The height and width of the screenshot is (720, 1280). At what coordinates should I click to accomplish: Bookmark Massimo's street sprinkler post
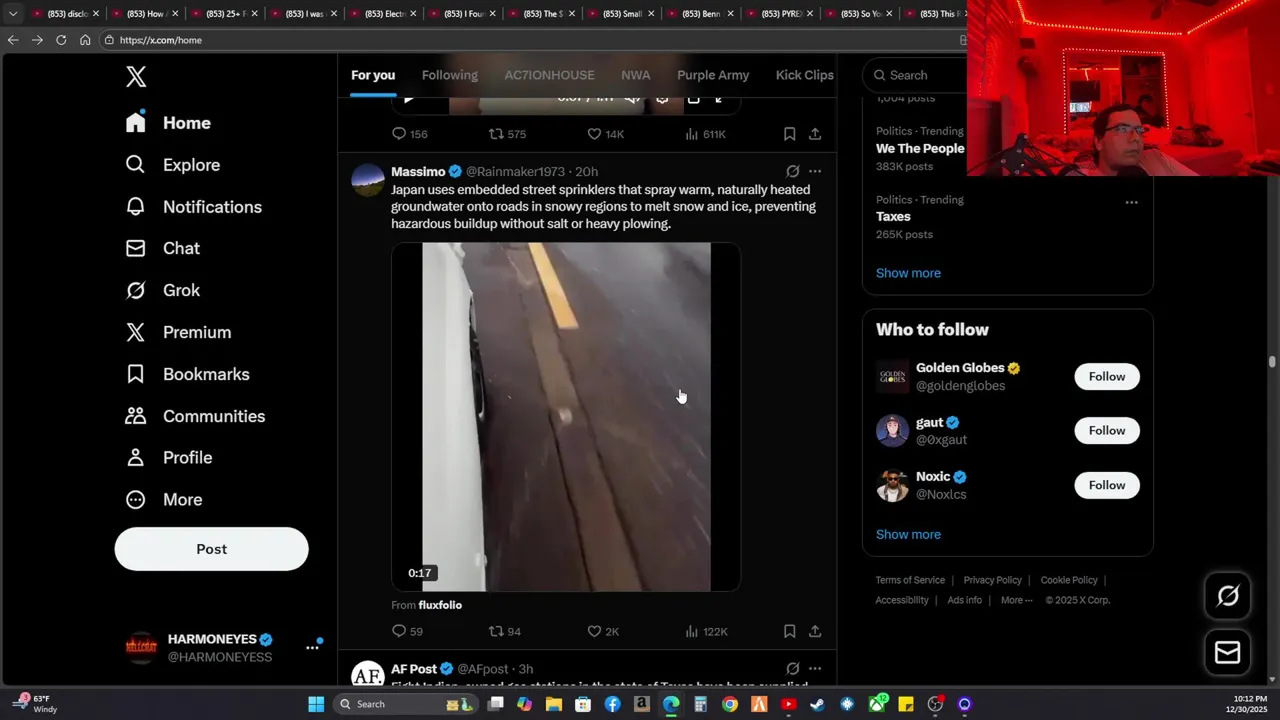pyautogui.click(x=789, y=631)
